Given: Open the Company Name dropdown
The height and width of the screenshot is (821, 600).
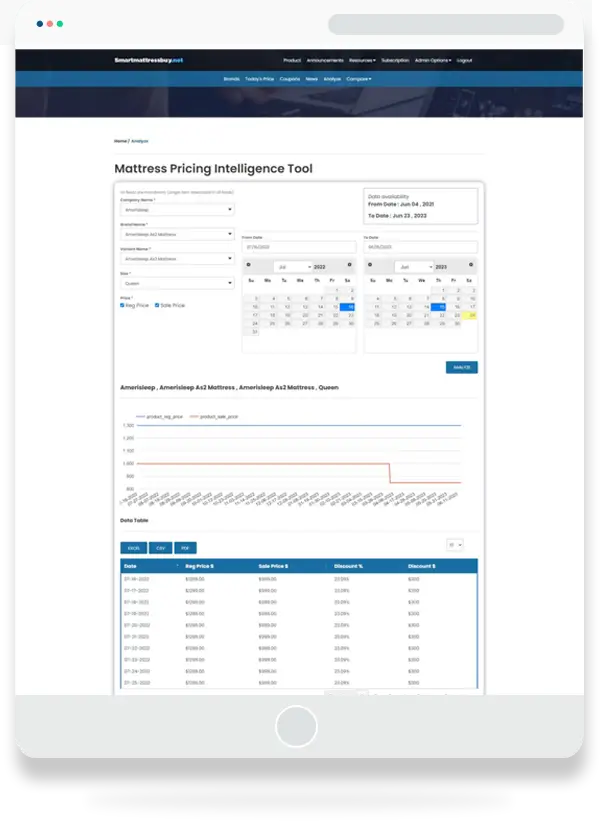Looking at the screenshot, I should coord(177,210).
